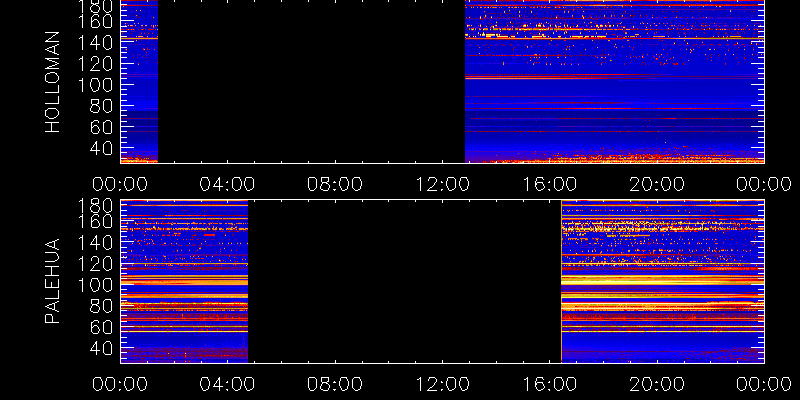This screenshot has height=400, width=800.
Task: Click the black data gap in HOLLOMAN spectrogram
Action: click(311, 82)
